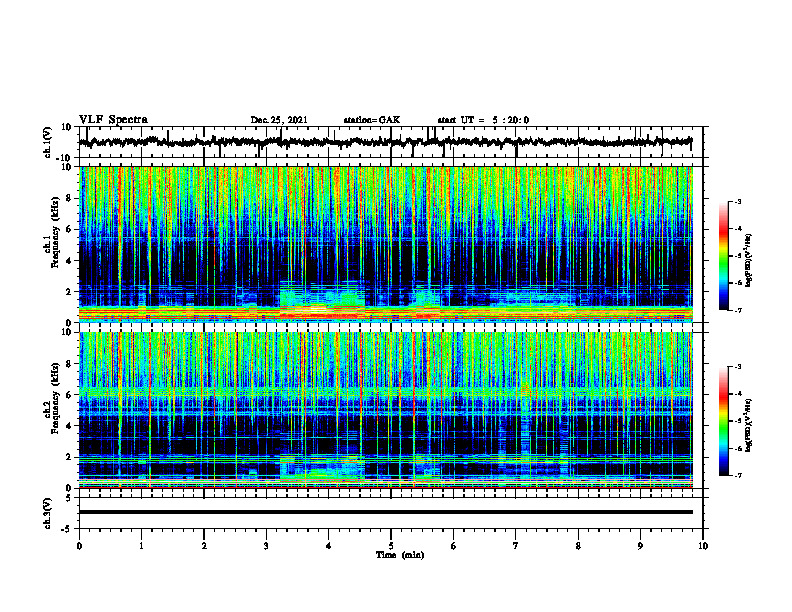The image size is (792, 612).
Task: Click time axis tick label "9"
Action: pos(640,546)
